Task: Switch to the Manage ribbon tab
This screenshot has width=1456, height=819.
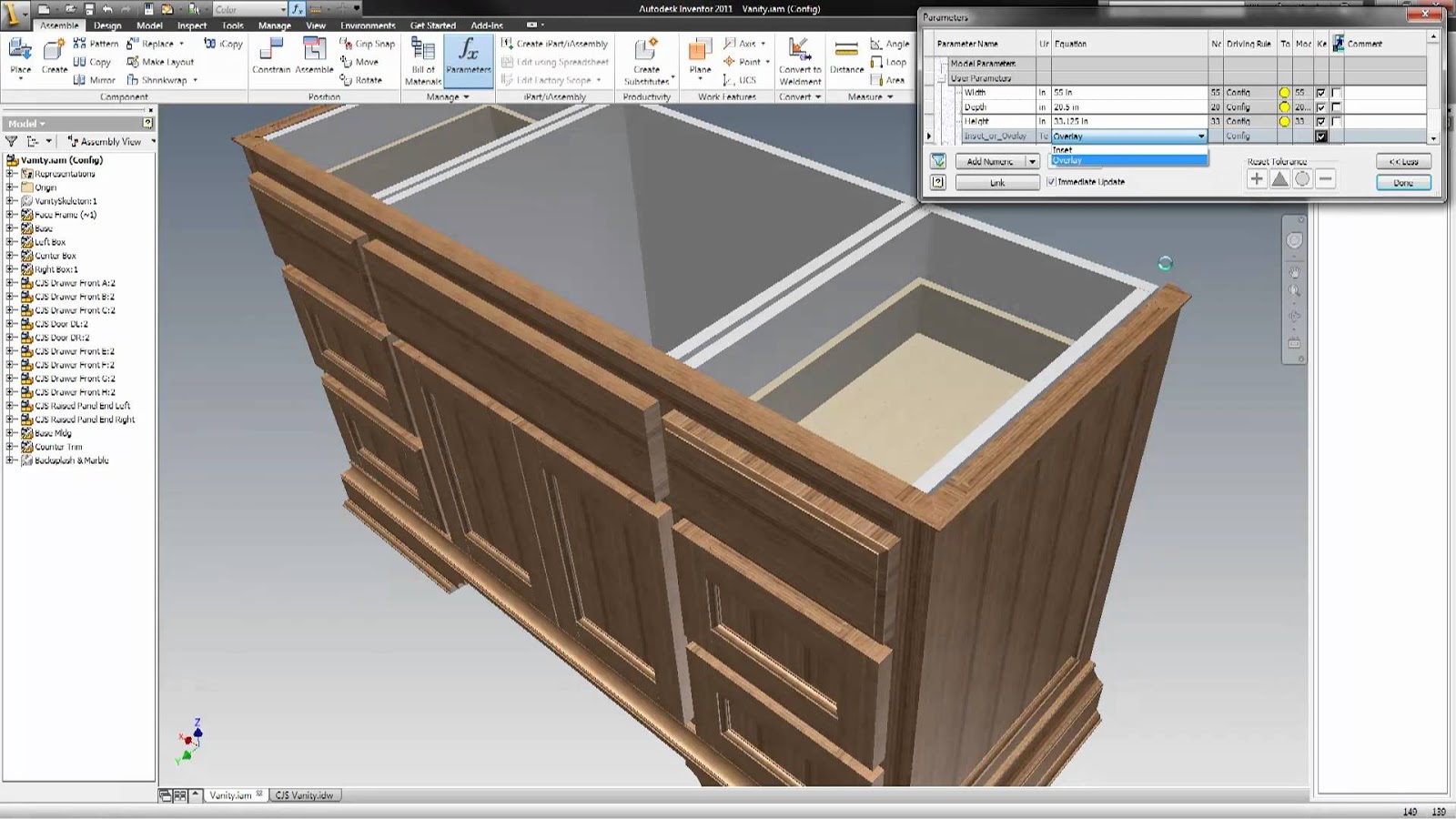Action: [274, 25]
